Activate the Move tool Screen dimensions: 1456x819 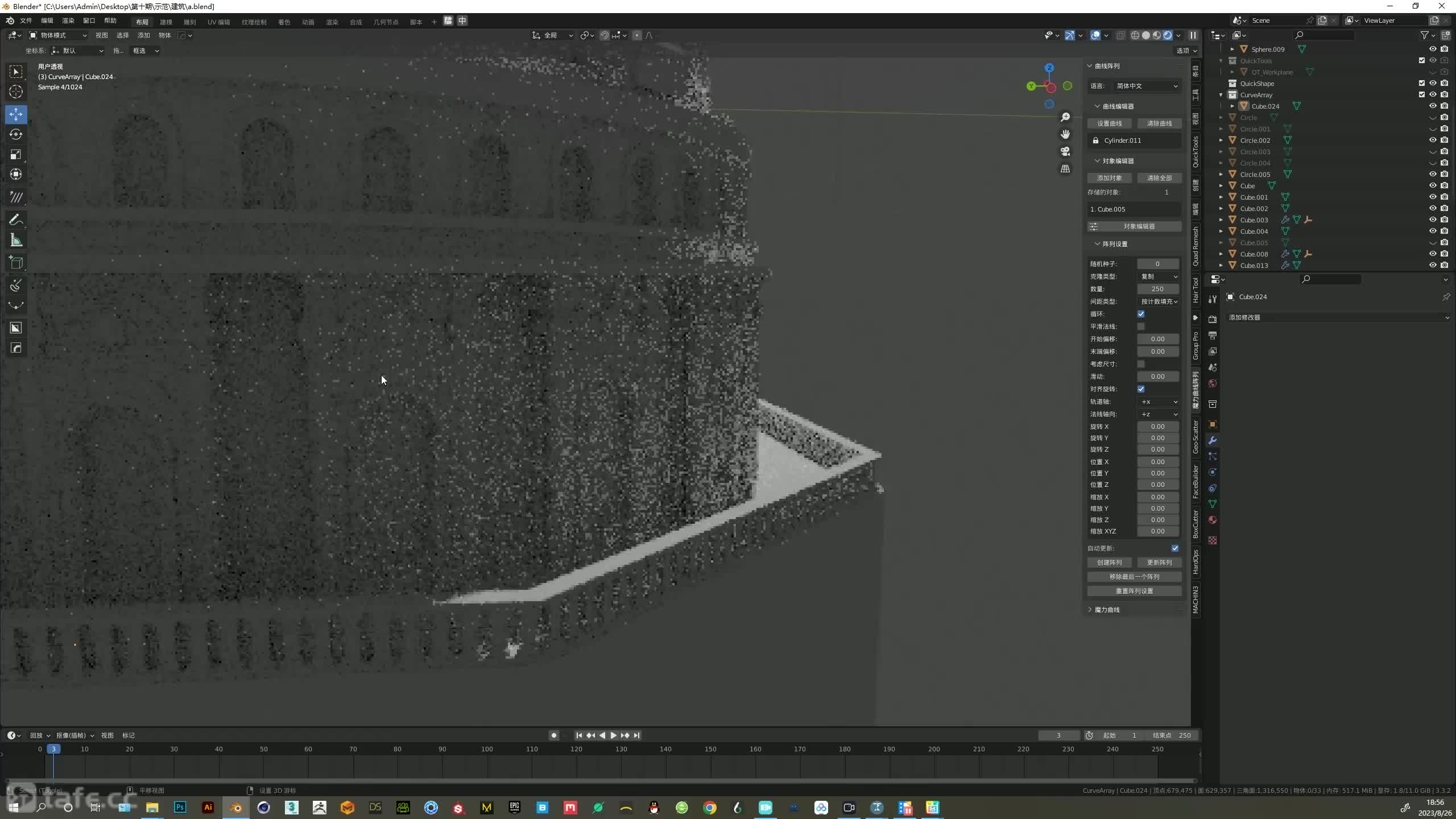[x=16, y=114]
